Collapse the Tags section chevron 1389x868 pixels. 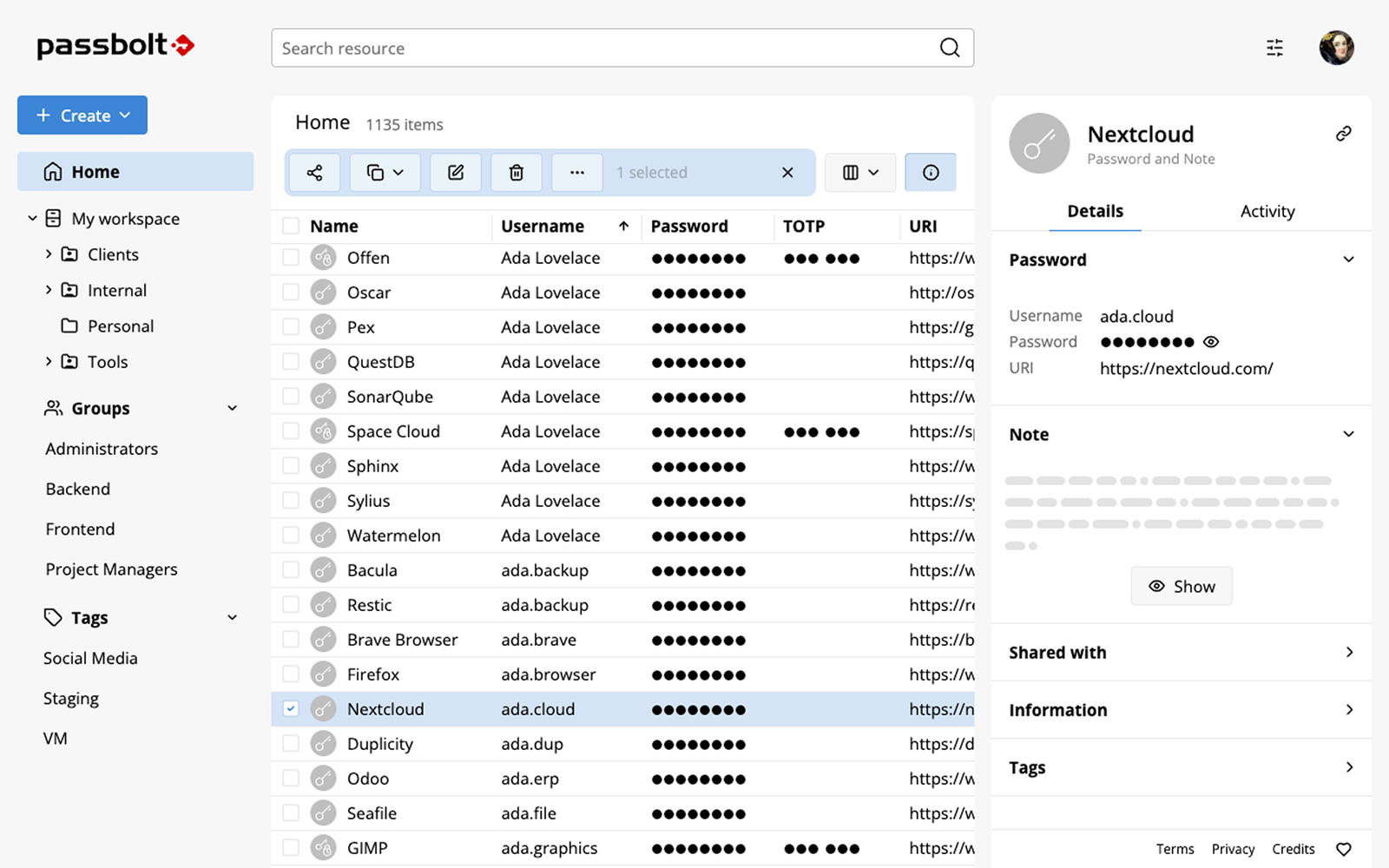[232, 617]
